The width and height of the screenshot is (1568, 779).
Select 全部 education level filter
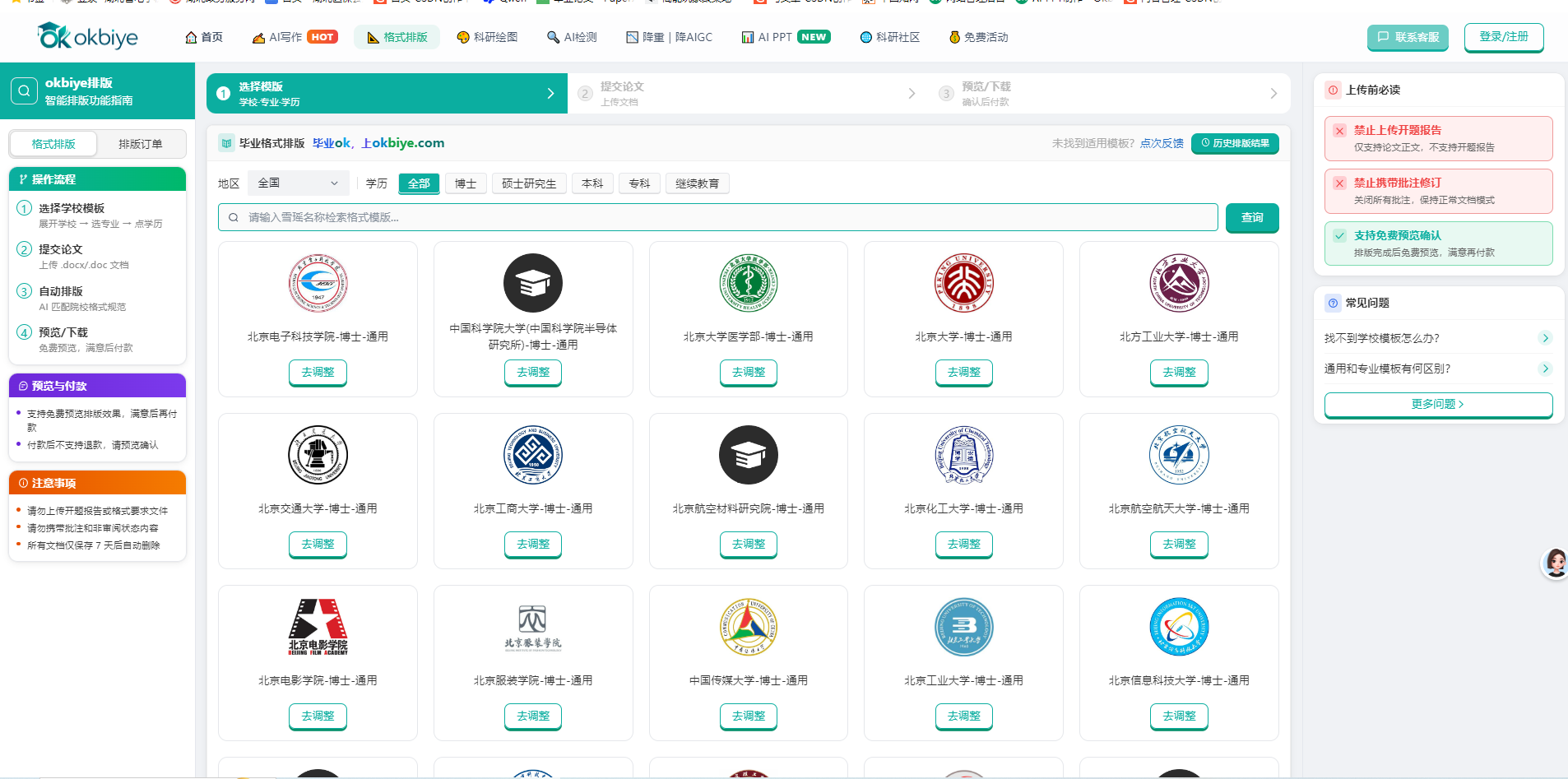click(419, 183)
